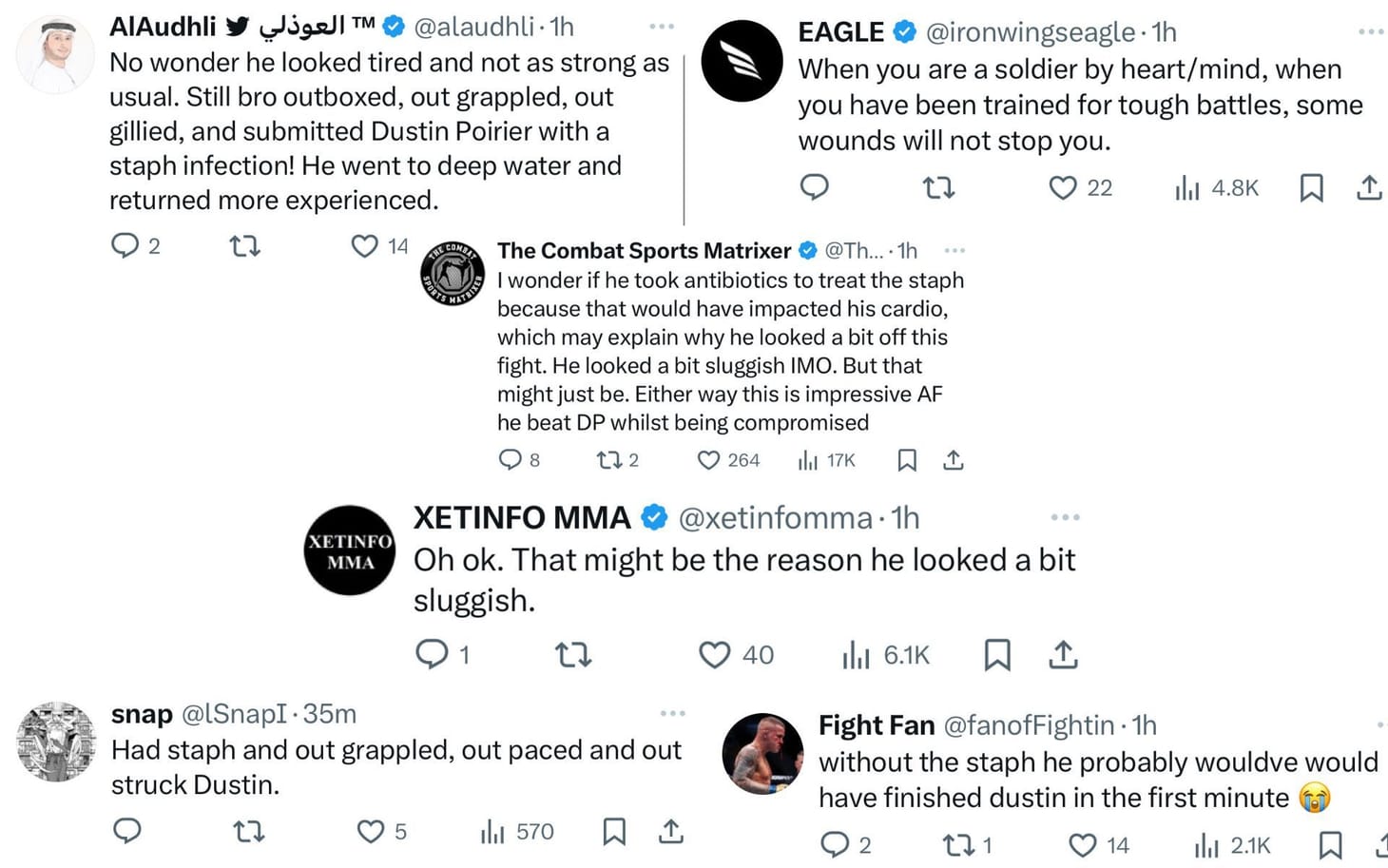Share XETINFO MMA's tweet
Image resolution: width=1388 pixels, height=868 pixels.
pos(1063,655)
